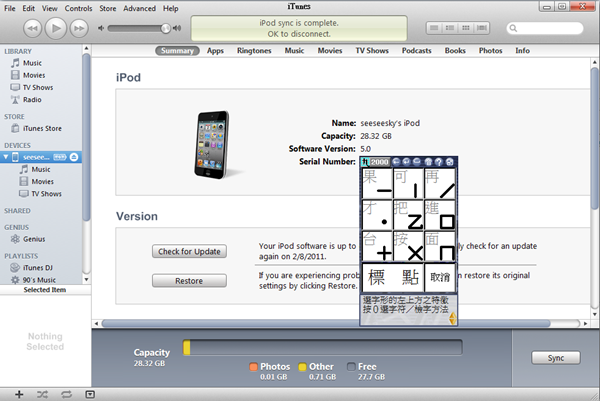
Task: Open the Store menu
Action: (108, 8)
